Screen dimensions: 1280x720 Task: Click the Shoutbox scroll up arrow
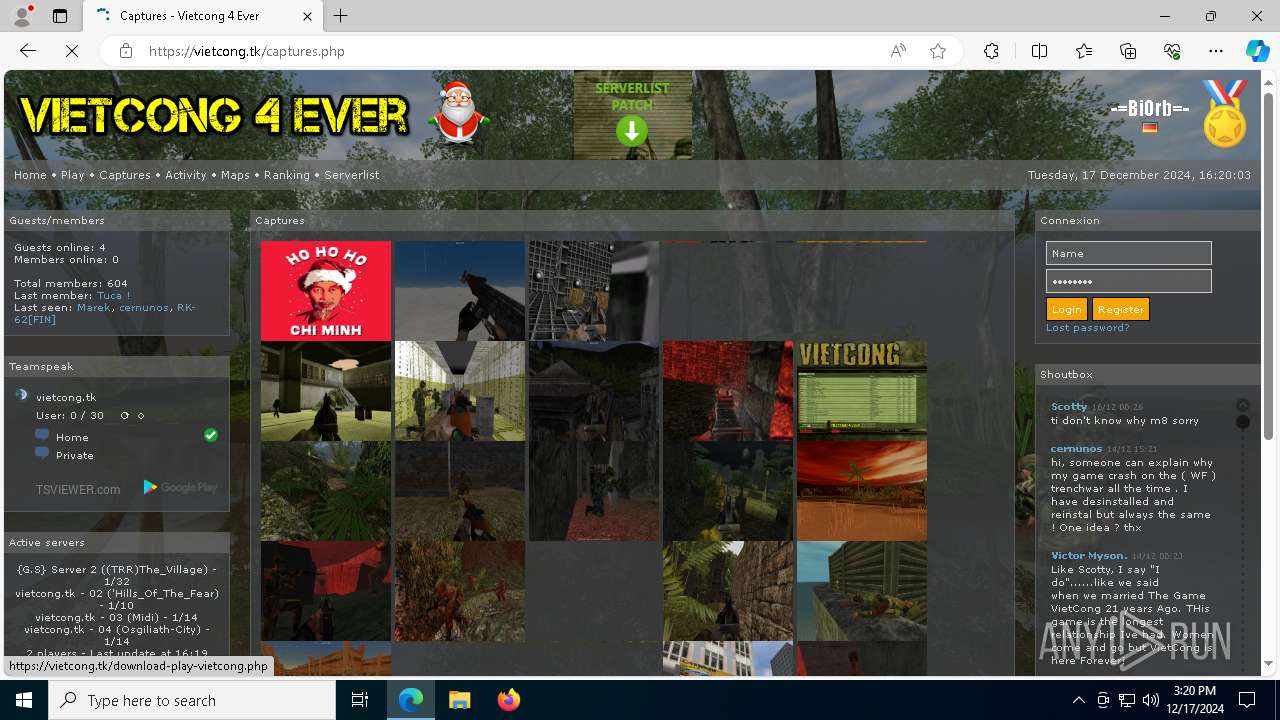tap(1243, 405)
